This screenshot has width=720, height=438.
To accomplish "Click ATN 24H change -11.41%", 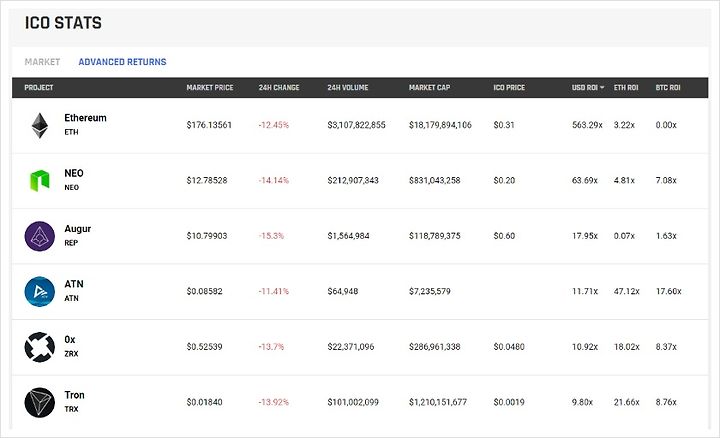I will click(x=274, y=292).
